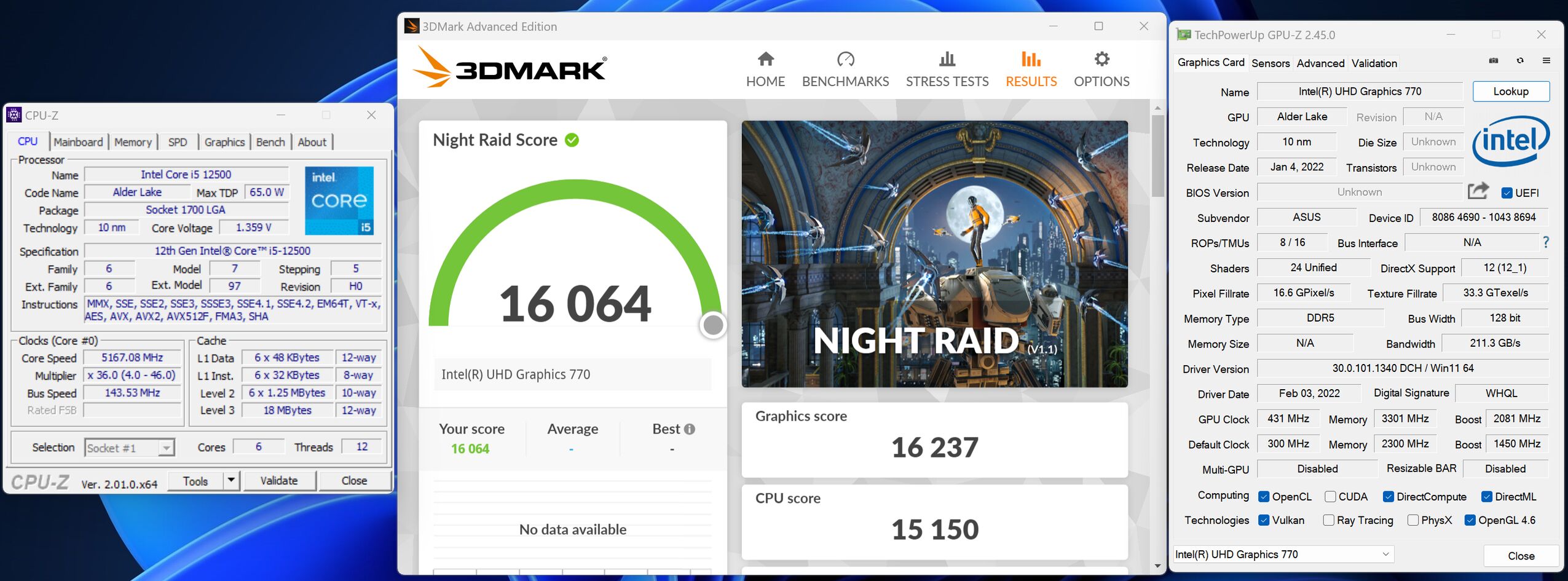Image resolution: width=1568 pixels, height=581 pixels.
Task: Click the CPU-Z Specification field
Action: point(232,251)
